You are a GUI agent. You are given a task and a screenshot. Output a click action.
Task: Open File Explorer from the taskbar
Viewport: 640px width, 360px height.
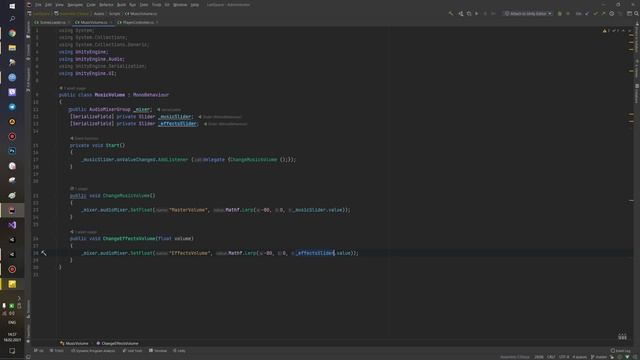[12, 48]
